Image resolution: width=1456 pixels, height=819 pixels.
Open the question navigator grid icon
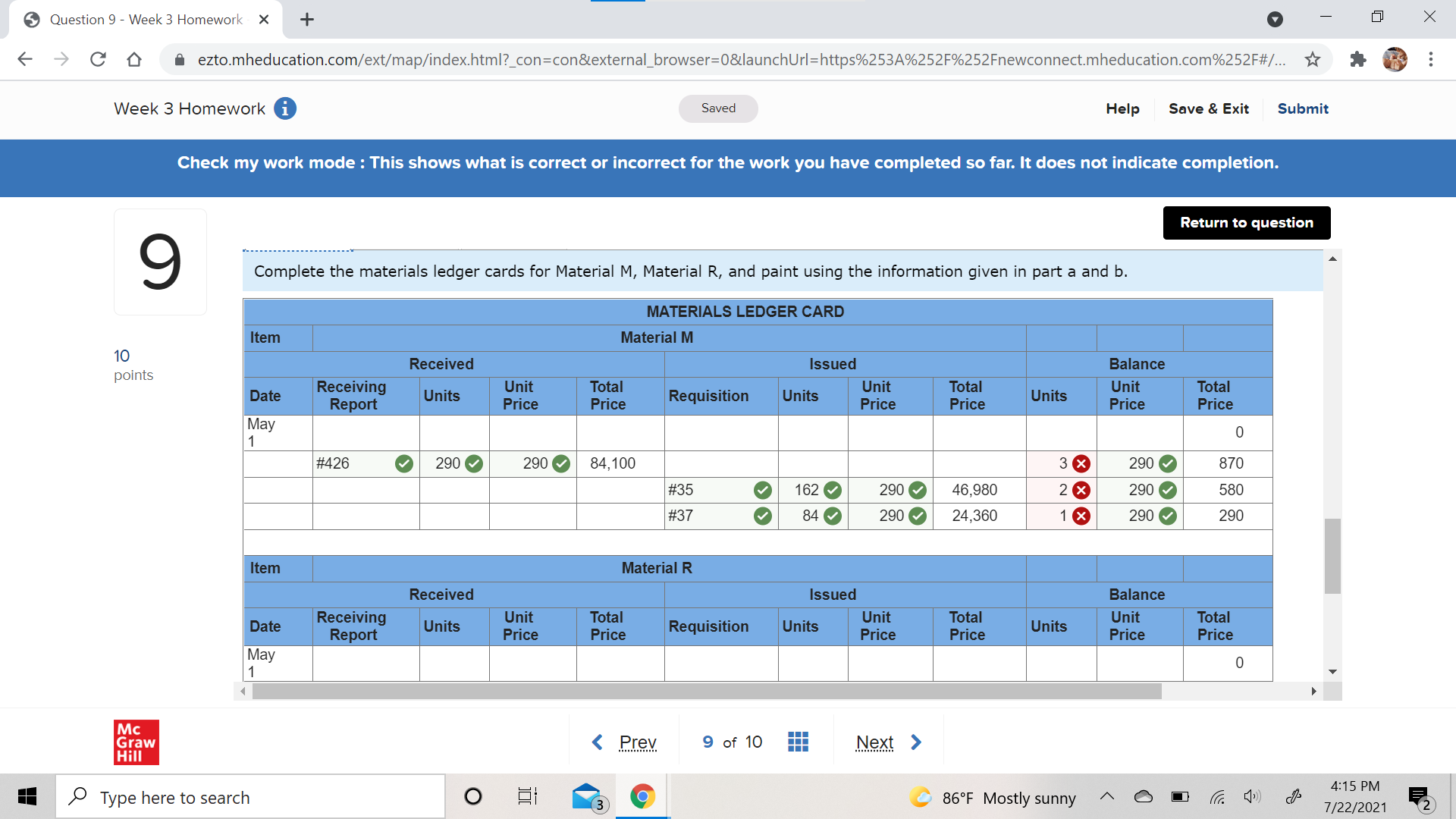(x=798, y=742)
